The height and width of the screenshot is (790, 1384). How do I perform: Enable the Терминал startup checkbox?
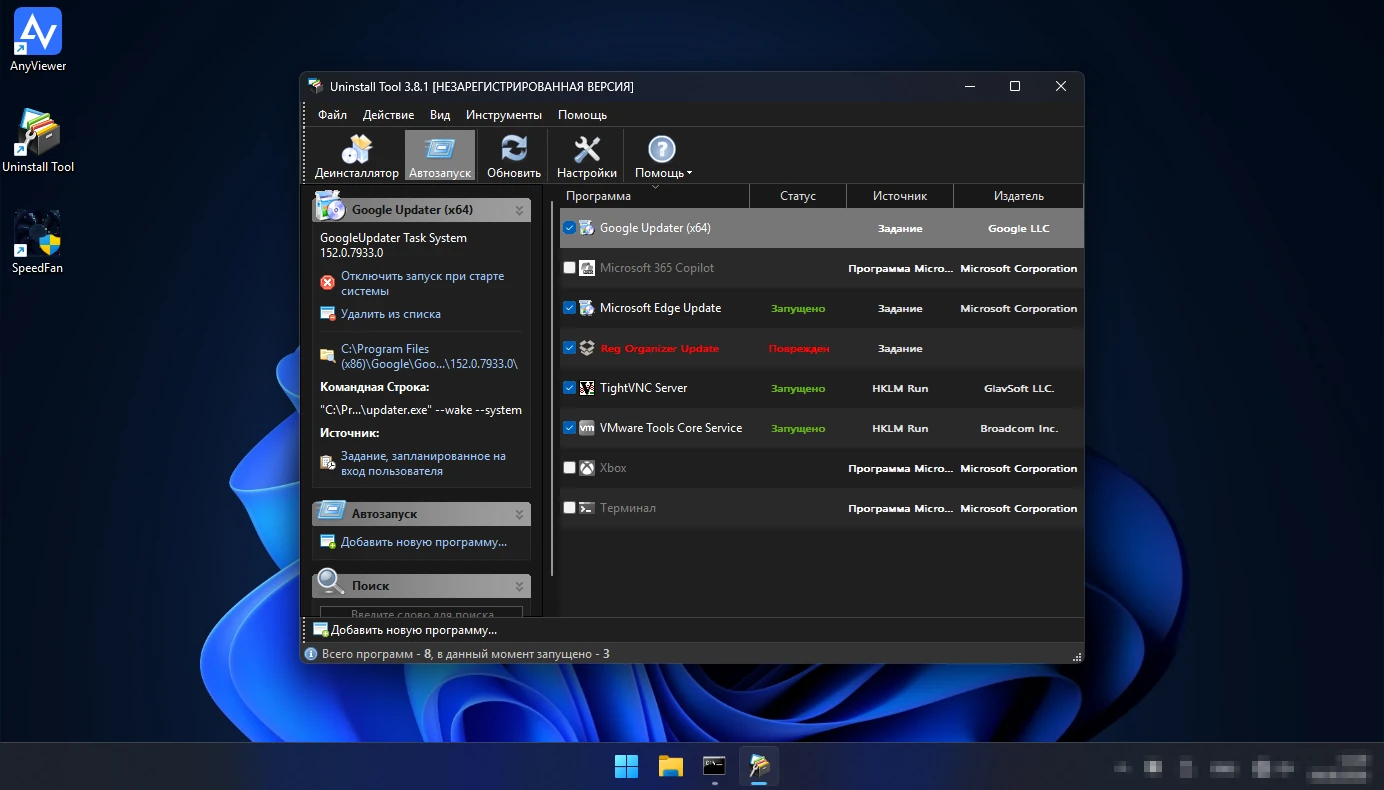pyautogui.click(x=569, y=508)
